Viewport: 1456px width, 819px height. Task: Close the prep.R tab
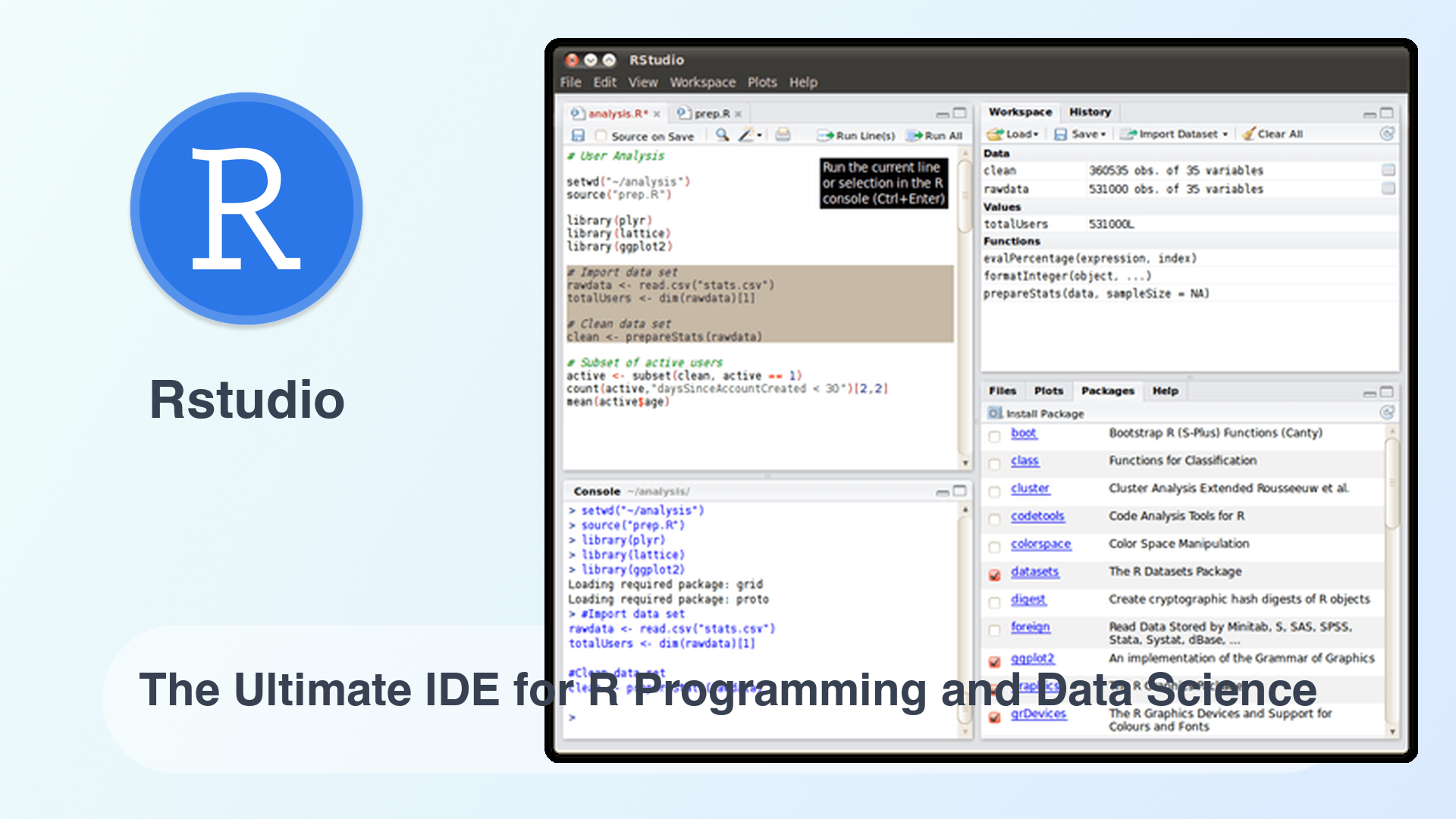[x=738, y=114]
